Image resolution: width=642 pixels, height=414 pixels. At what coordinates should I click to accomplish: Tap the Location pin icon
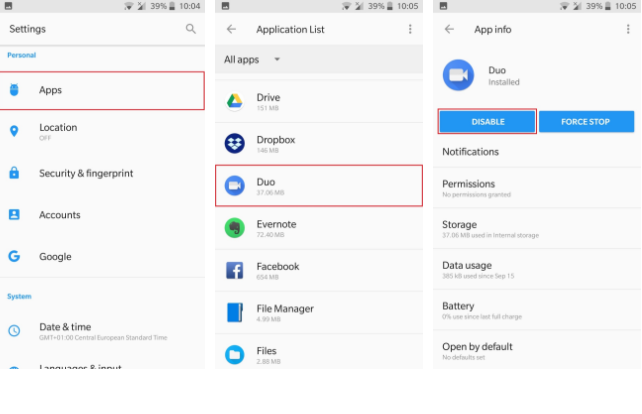[x=14, y=131]
